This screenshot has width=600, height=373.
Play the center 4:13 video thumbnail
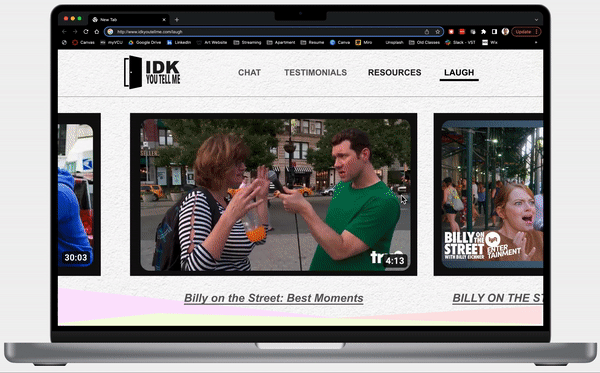pos(274,194)
